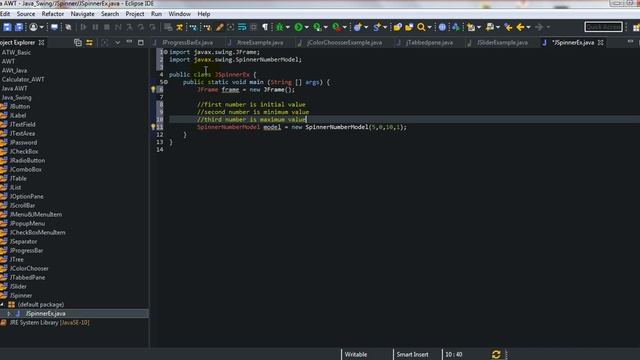Toggle Word Wrap toolbar button
This screenshot has width=640, height=360.
tap(242, 27)
